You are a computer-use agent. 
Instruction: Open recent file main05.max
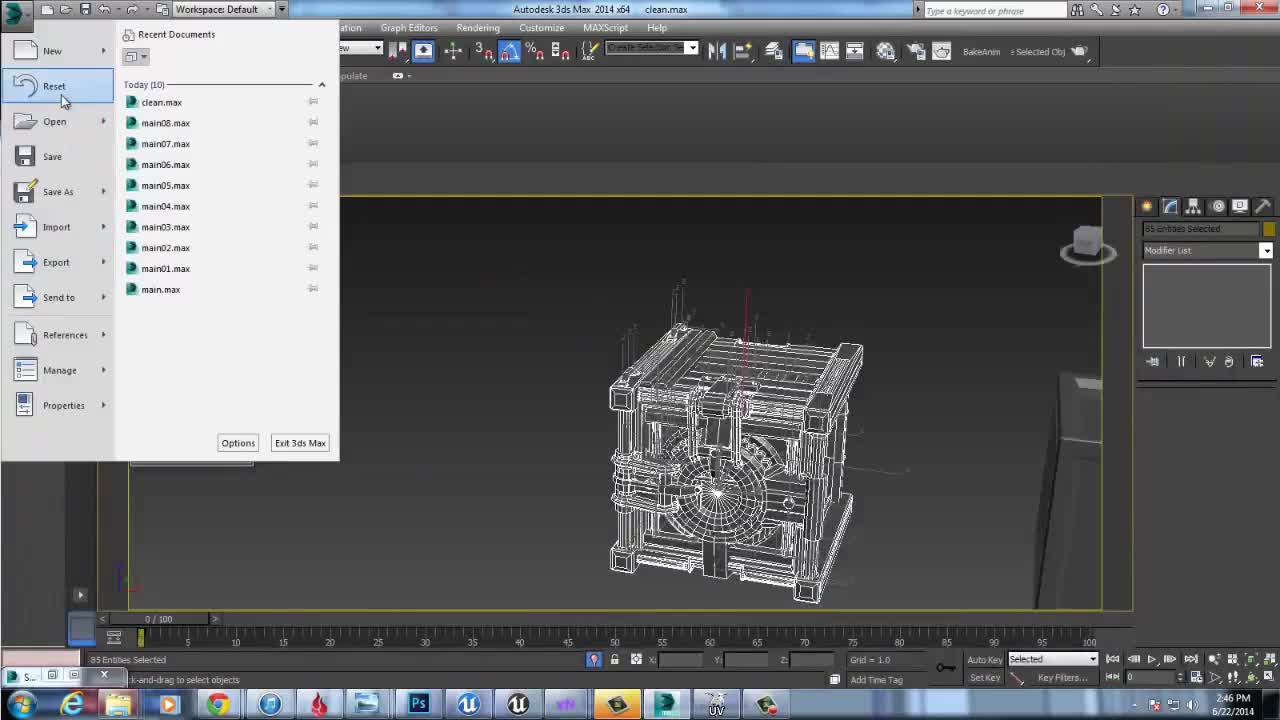click(x=165, y=186)
